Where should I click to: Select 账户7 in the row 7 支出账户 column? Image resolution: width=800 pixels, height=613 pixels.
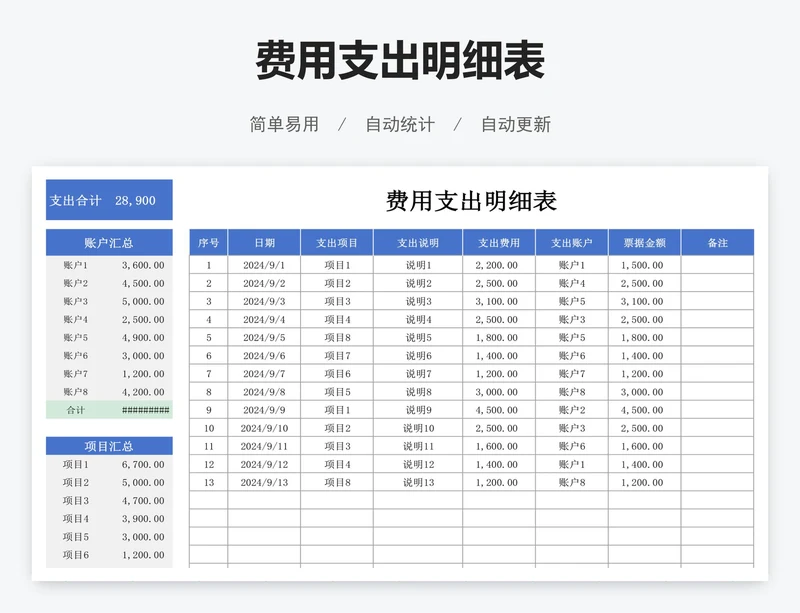tap(572, 374)
